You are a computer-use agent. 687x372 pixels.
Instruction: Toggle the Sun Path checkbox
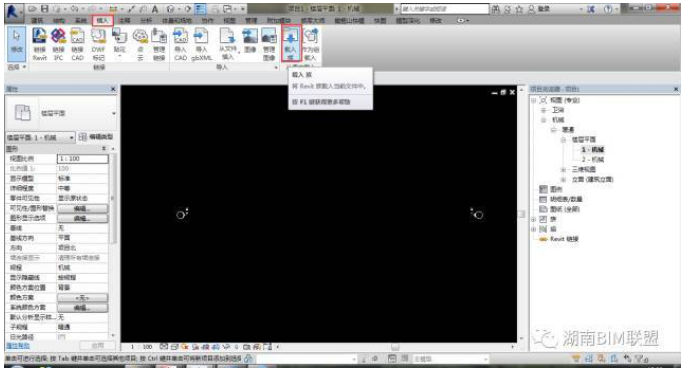click(x=61, y=337)
